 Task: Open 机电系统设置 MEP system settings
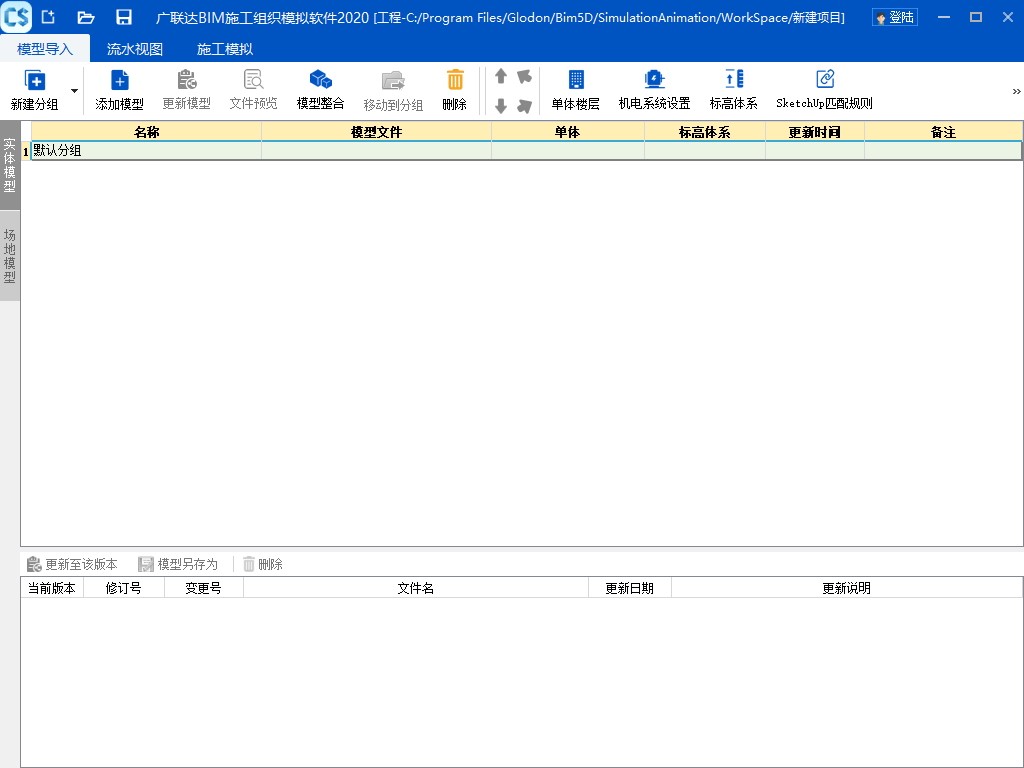tap(654, 90)
